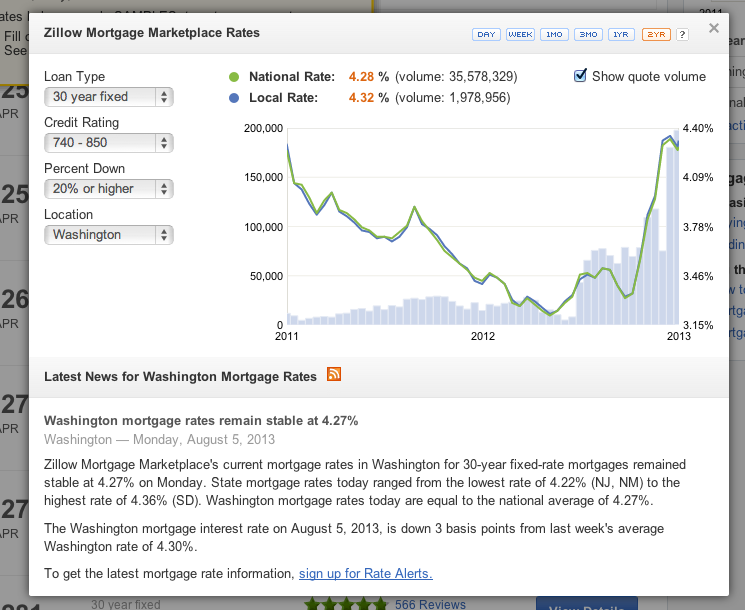Screen dimensions: 745x610
Task: Open the Loan Type dropdown
Action: click(x=109, y=97)
